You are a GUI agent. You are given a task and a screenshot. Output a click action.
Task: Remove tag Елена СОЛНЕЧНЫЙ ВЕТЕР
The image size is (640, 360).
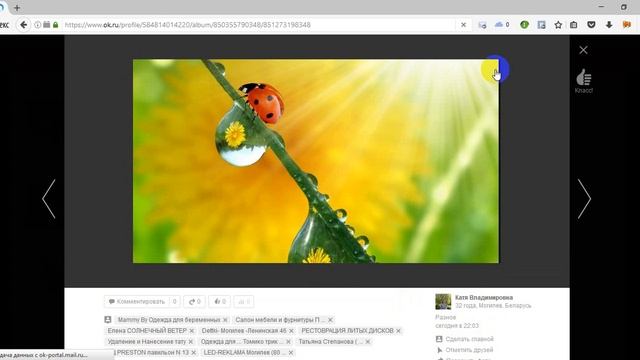coord(191,331)
